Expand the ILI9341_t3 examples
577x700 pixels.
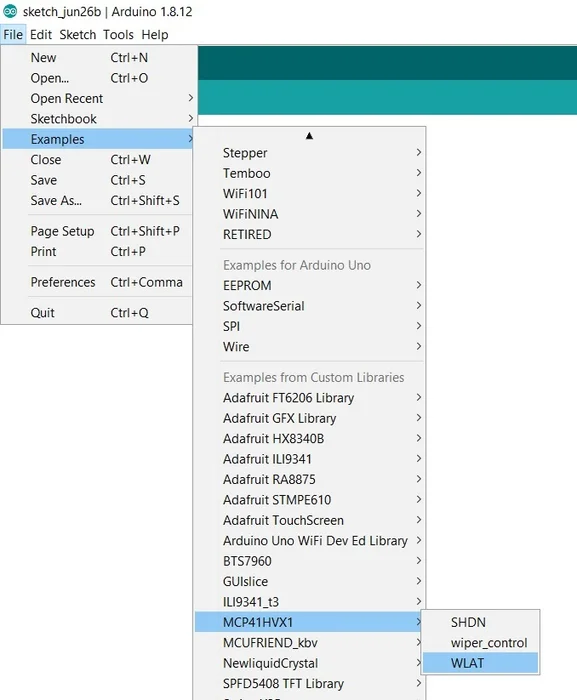(310, 602)
